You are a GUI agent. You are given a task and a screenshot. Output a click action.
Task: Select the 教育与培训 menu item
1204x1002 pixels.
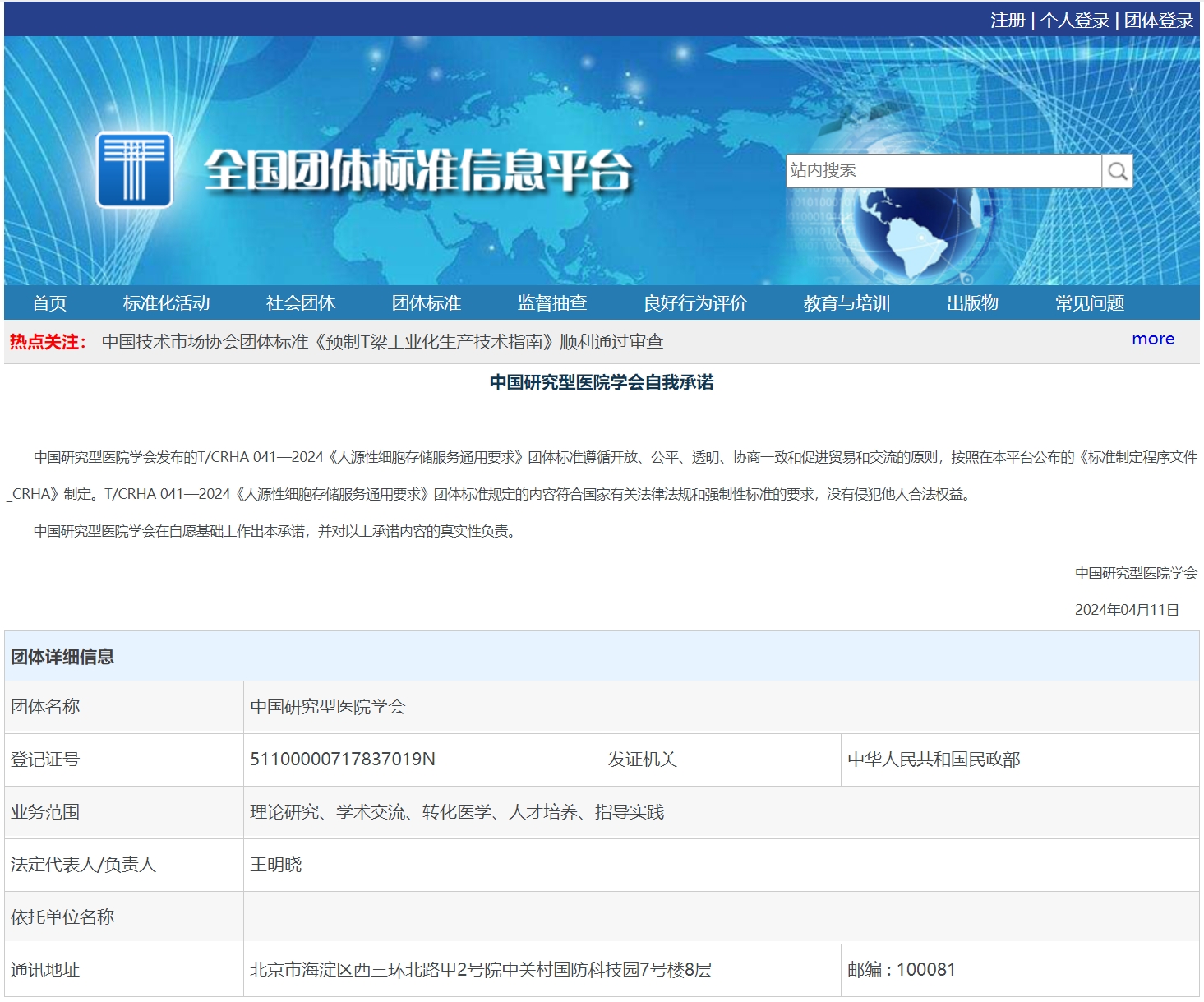(847, 302)
